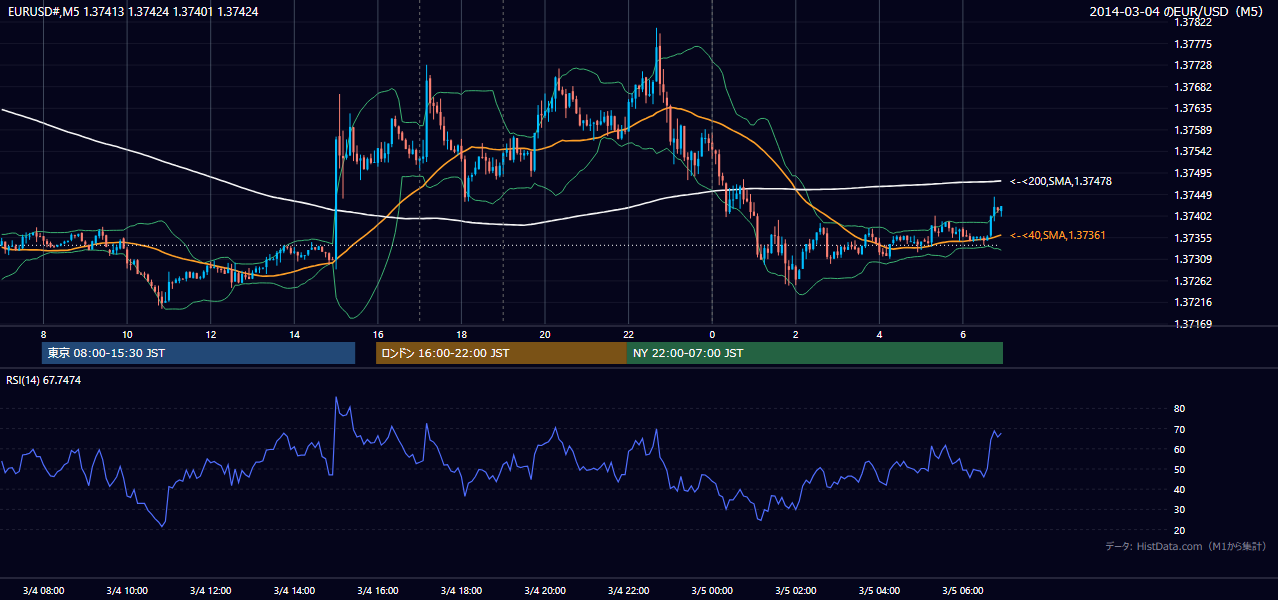Select price axis value 1.37169
The height and width of the screenshot is (600, 1278).
point(1195,324)
